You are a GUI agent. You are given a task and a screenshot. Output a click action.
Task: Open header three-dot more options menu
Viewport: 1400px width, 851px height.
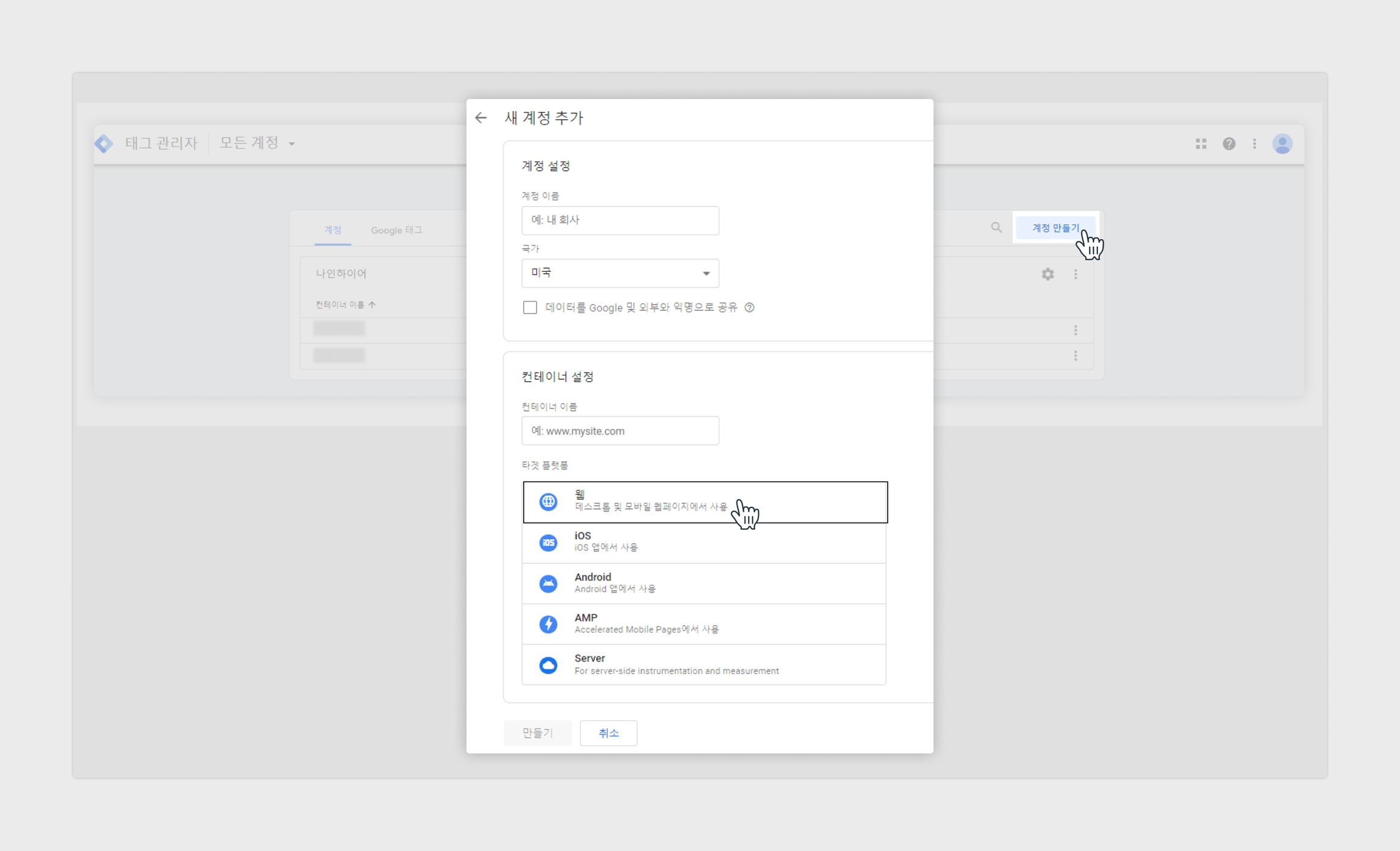pos(1255,144)
